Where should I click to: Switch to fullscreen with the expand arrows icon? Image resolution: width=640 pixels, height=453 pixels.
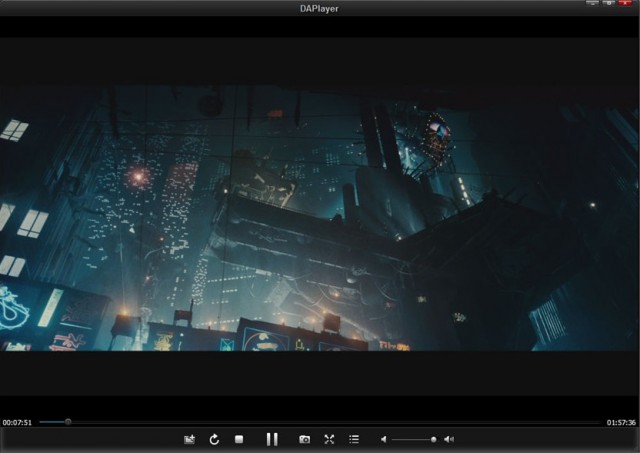coord(329,439)
